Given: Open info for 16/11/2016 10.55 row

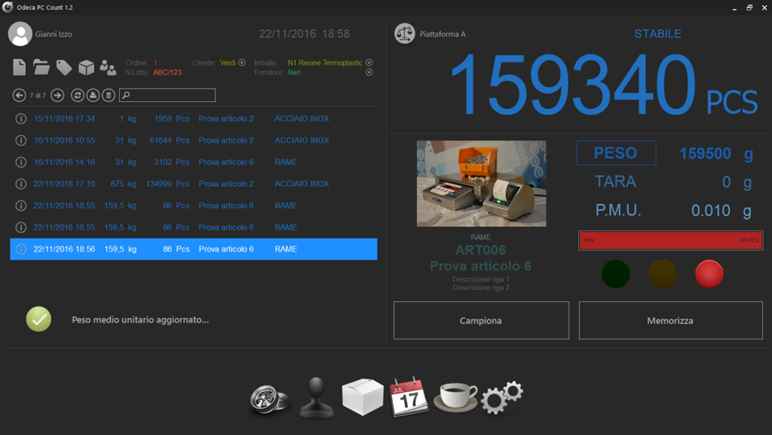Looking at the screenshot, I should click(x=21, y=140).
